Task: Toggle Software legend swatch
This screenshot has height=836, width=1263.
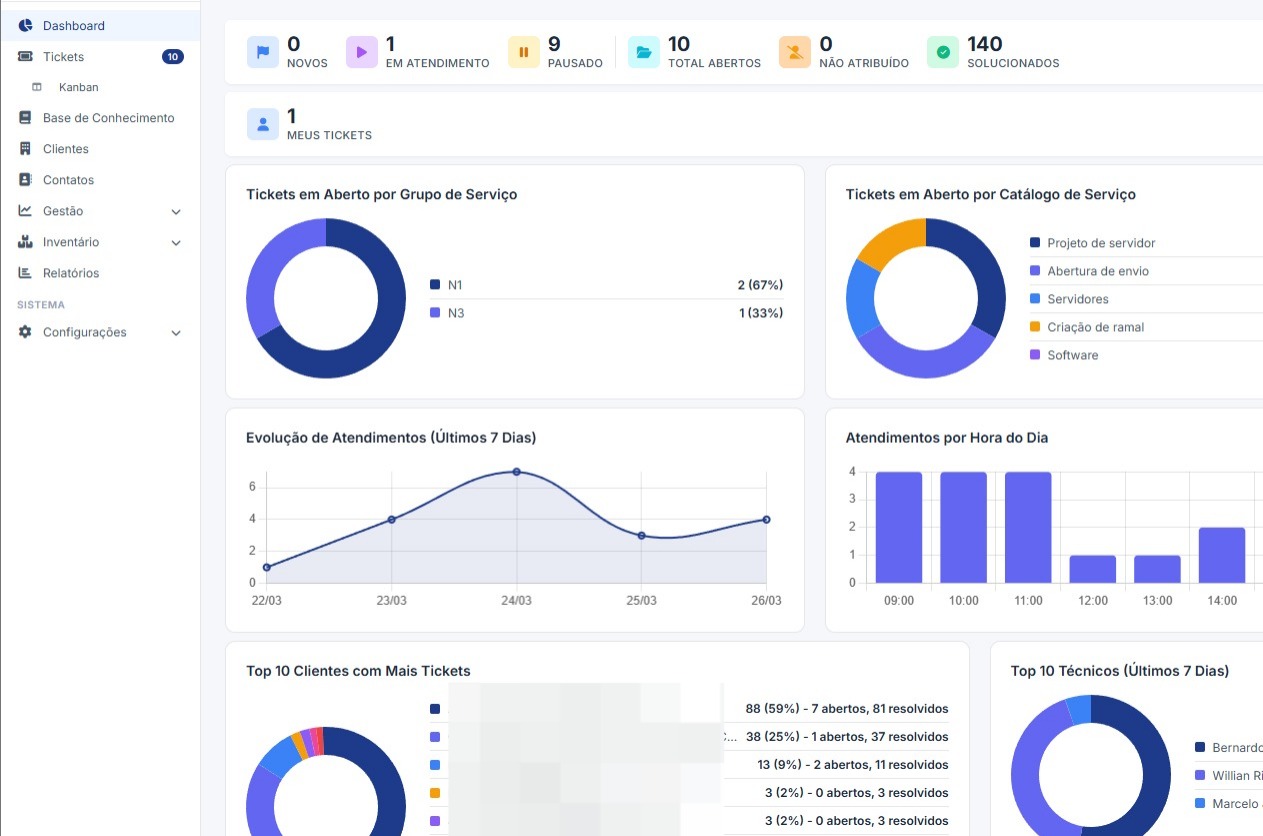Action: coord(1035,355)
